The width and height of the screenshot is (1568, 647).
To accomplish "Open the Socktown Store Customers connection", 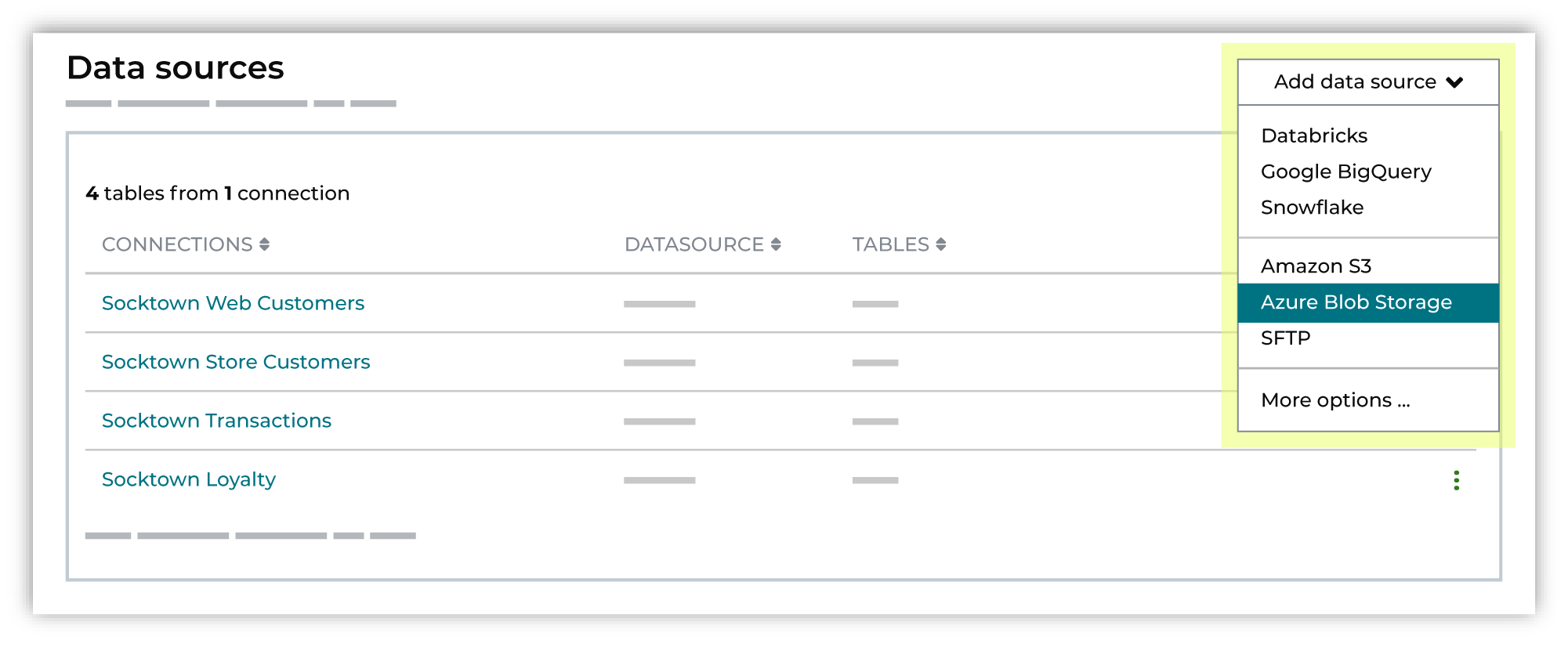I will [x=237, y=362].
